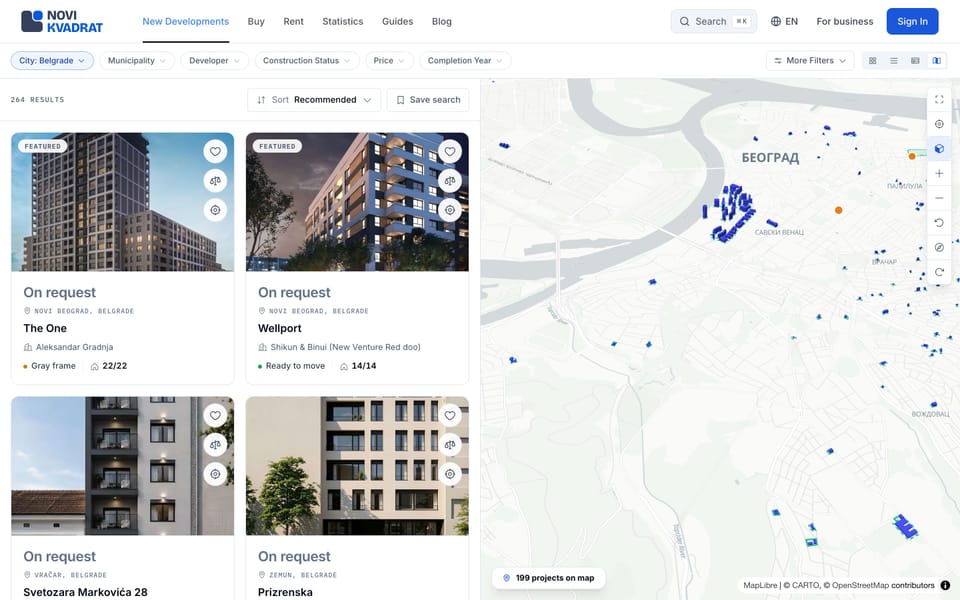Click the Save search button
The height and width of the screenshot is (600, 960).
tap(428, 100)
